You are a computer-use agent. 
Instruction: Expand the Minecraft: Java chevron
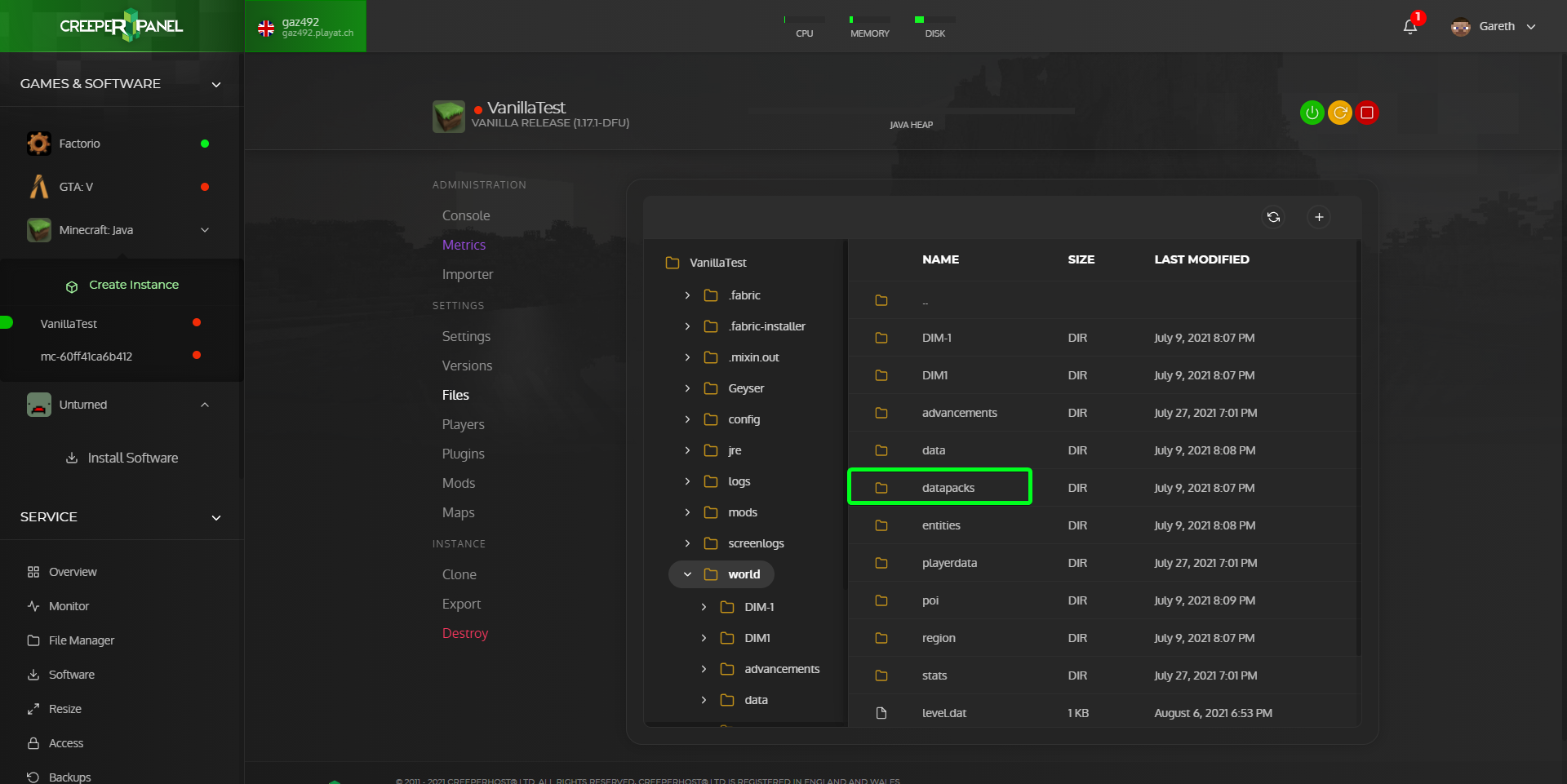coord(205,230)
